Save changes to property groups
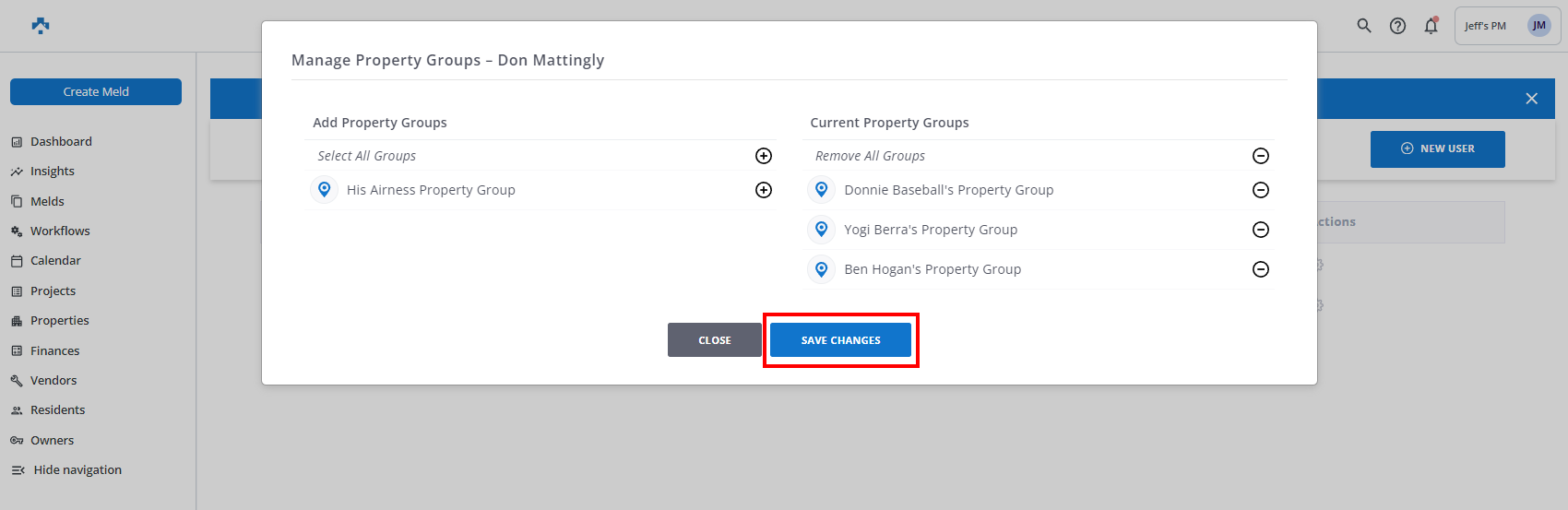1568x510 pixels. tap(840, 340)
